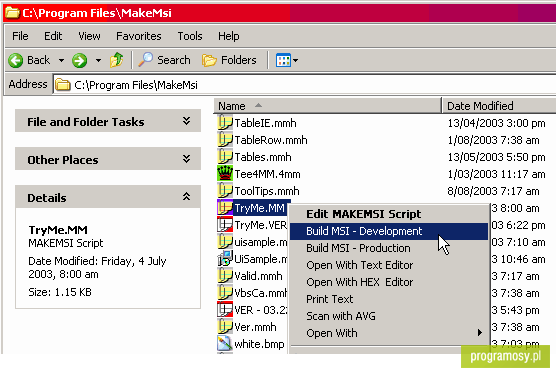Image resolution: width=556 pixels, height=374 pixels.
Task: Choose Print Text from context menu
Action: (389, 299)
